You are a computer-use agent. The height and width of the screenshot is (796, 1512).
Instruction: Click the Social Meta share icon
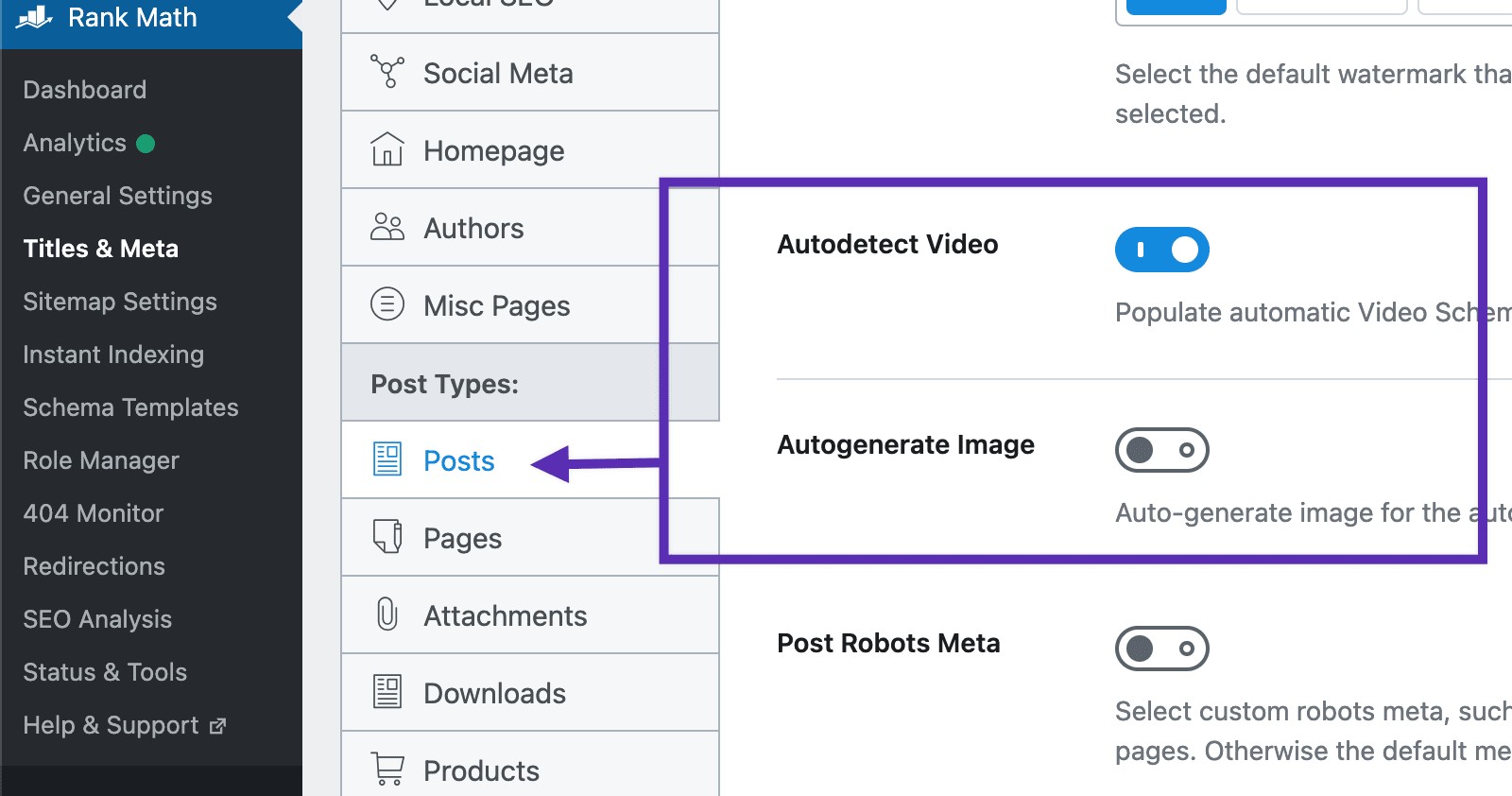(387, 72)
